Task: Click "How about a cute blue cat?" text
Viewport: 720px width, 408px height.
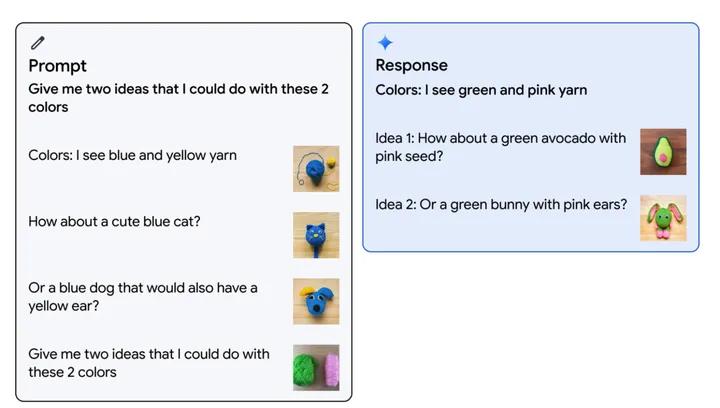Action: [114, 221]
